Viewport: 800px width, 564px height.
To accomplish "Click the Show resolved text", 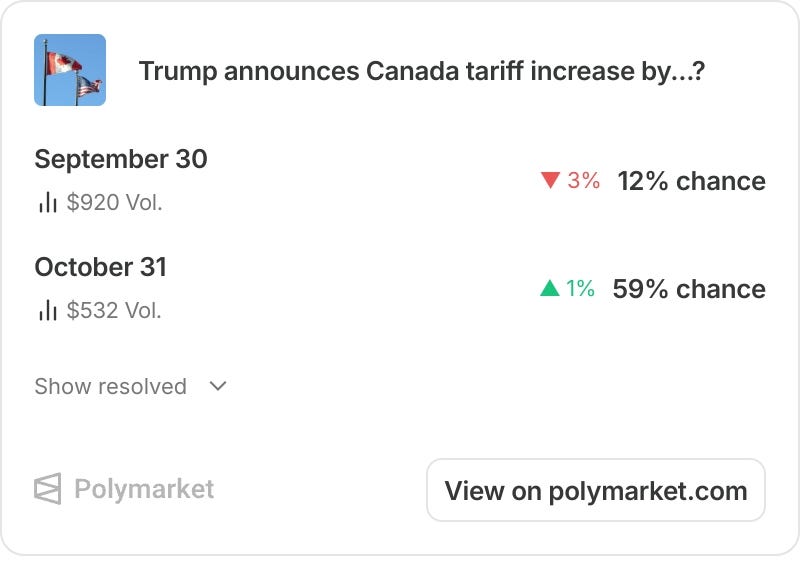I will (x=110, y=386).
